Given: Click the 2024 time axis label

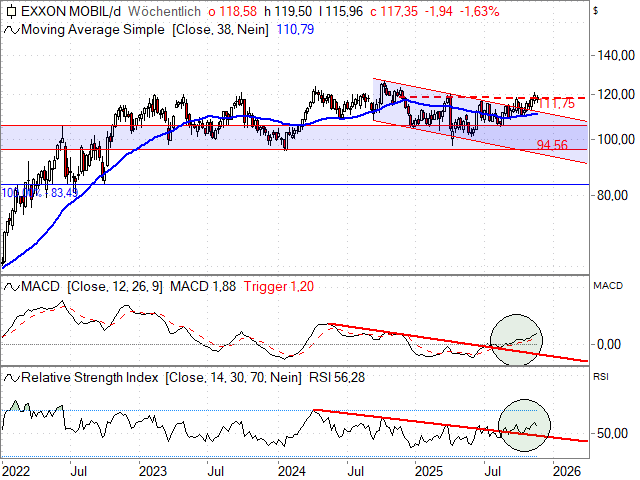Looking at the screenshot, I should pyautogui.click(x=291, y=471).
